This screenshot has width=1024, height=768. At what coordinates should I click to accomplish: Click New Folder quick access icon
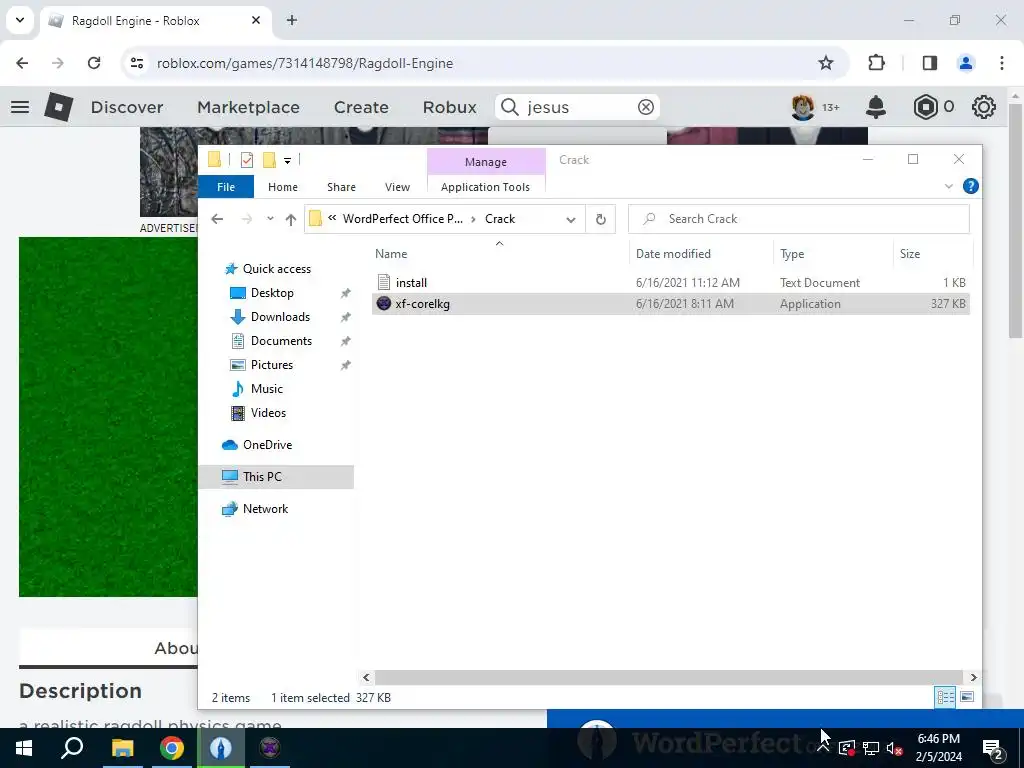pyautogui.click(x=269, y=159)
